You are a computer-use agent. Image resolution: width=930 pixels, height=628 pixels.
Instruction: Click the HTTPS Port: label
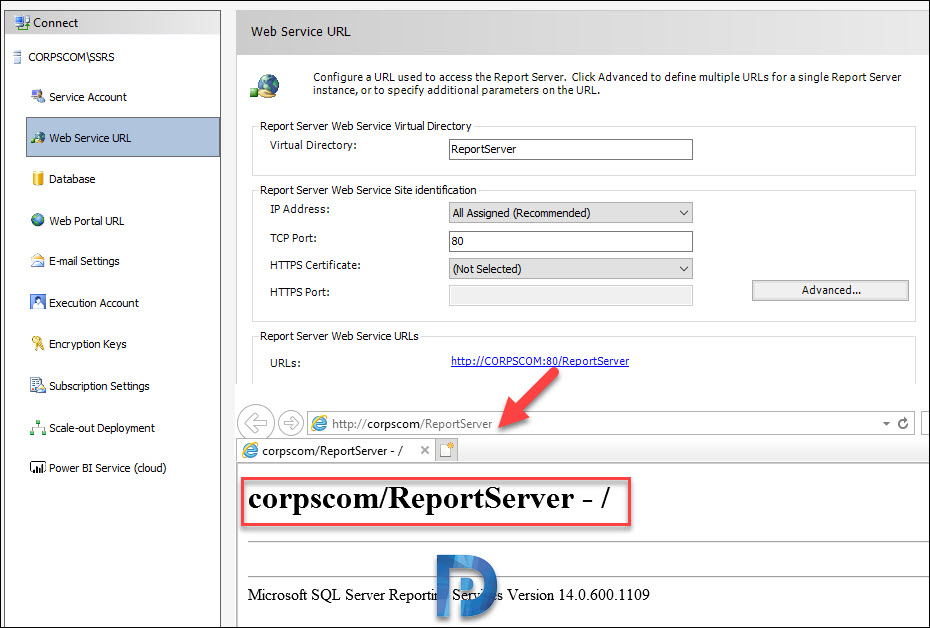300,292
